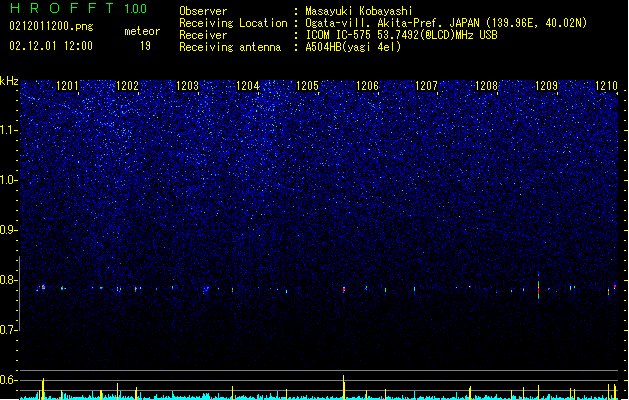The height and width of the screenshot is (400, 629).
Task: Click the HROFFT 1.00 title text
Action: [79, 8]
